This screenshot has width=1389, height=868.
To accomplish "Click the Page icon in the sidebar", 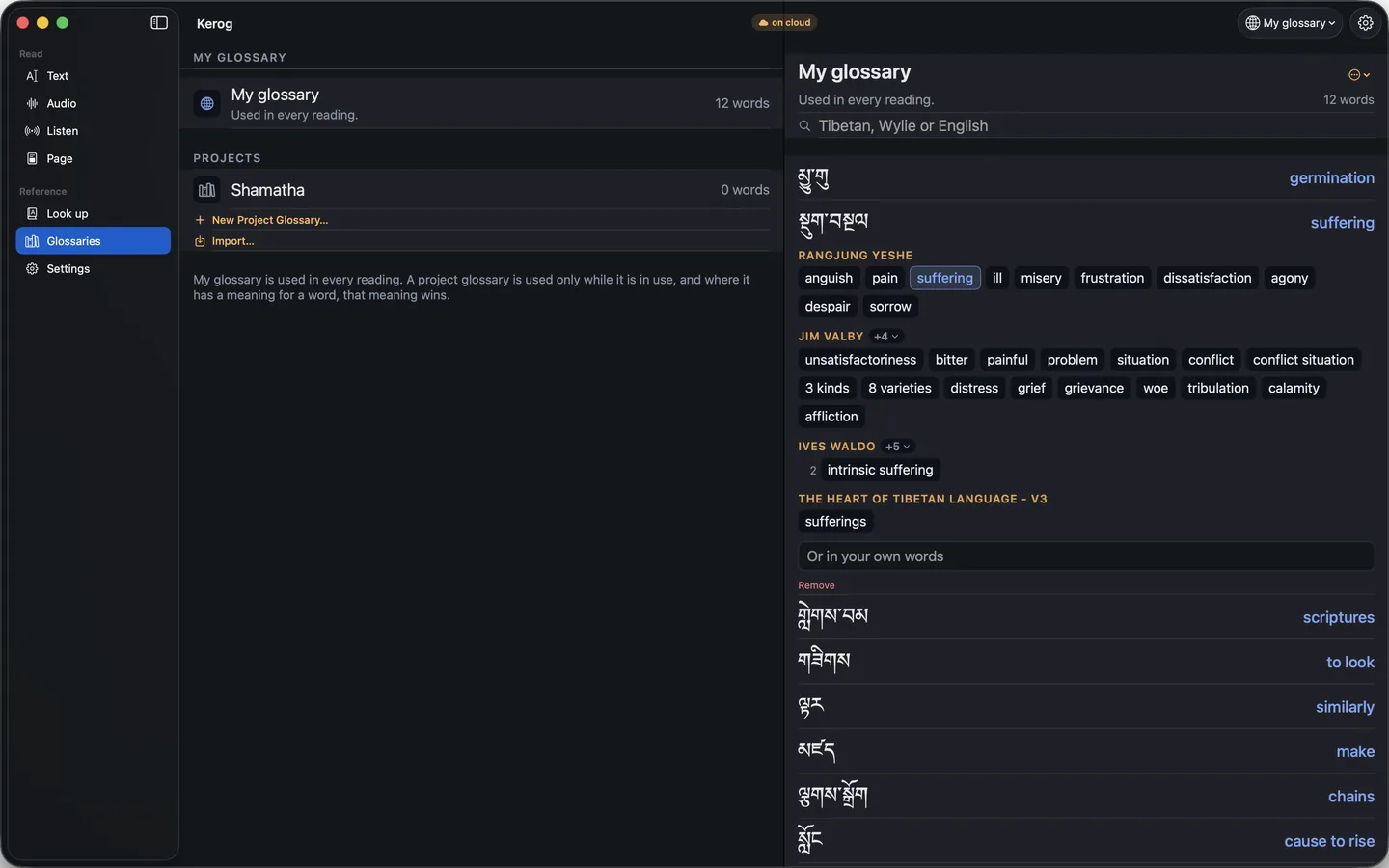I will (32, 158).
